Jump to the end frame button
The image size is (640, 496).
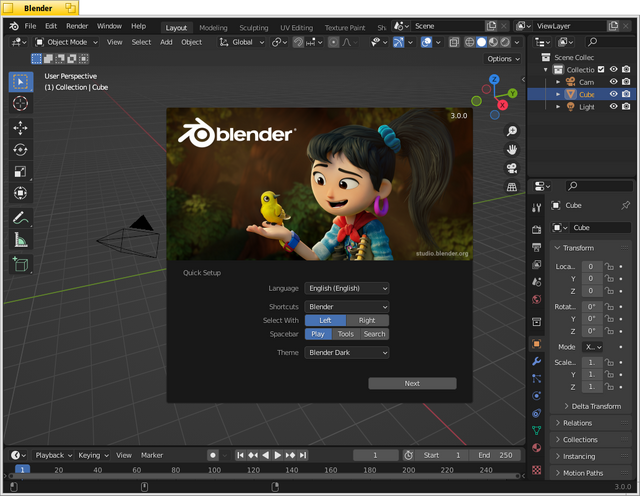[x=303, y=455]
